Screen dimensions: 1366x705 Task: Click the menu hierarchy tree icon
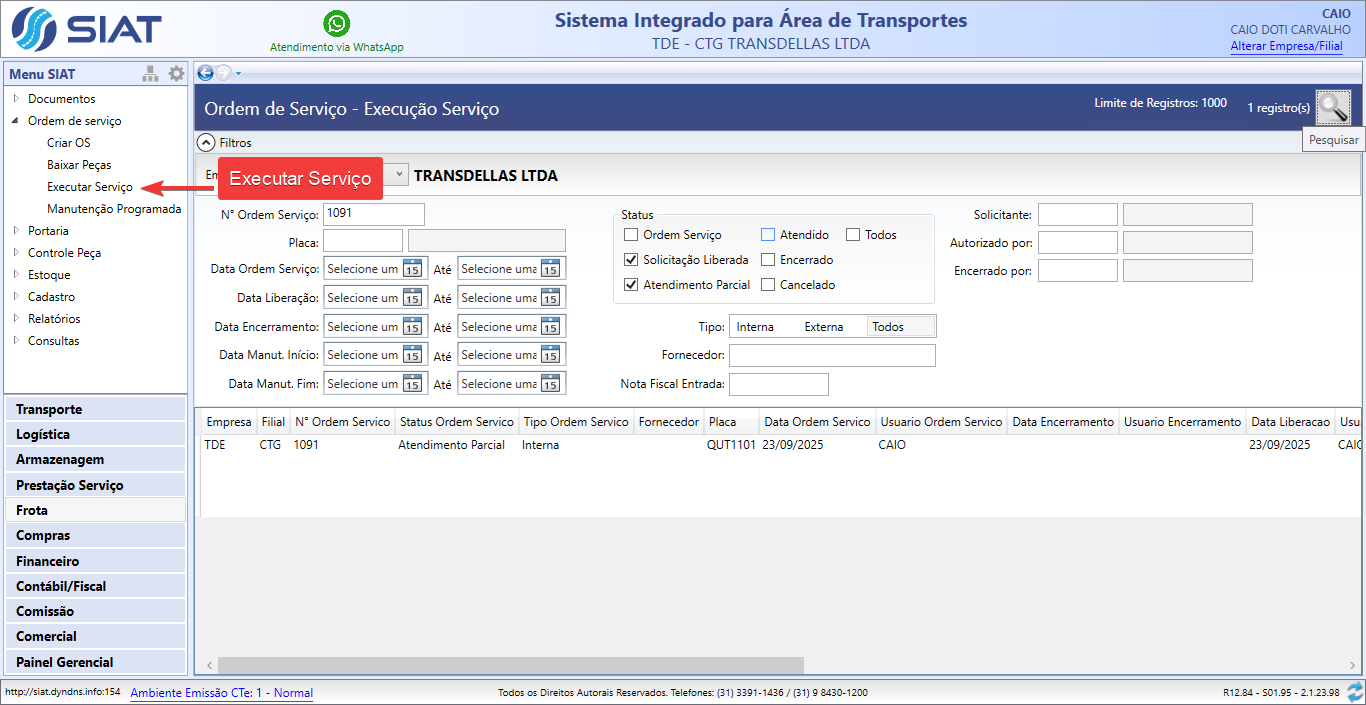click(x=150, y=74)
